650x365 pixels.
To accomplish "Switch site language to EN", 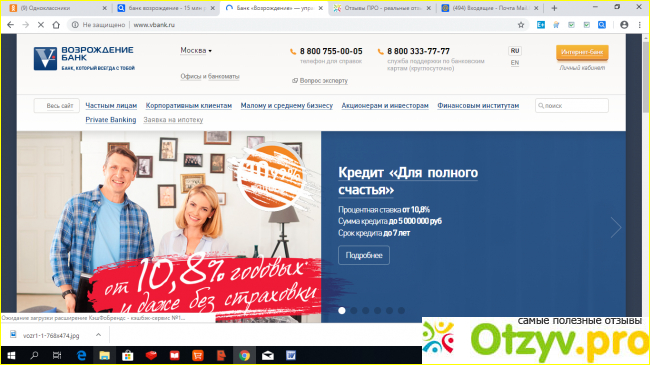I will [x=514, y=63].
